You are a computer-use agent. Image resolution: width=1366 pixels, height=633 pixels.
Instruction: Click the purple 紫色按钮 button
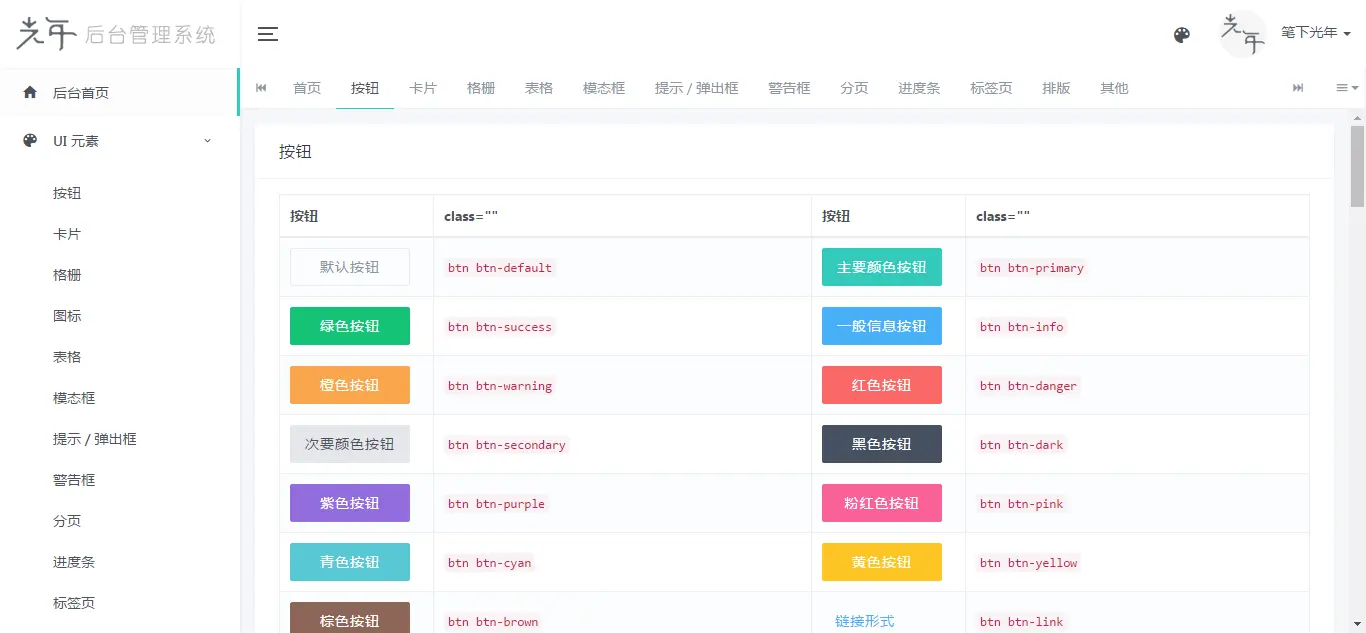click(349, 503)
